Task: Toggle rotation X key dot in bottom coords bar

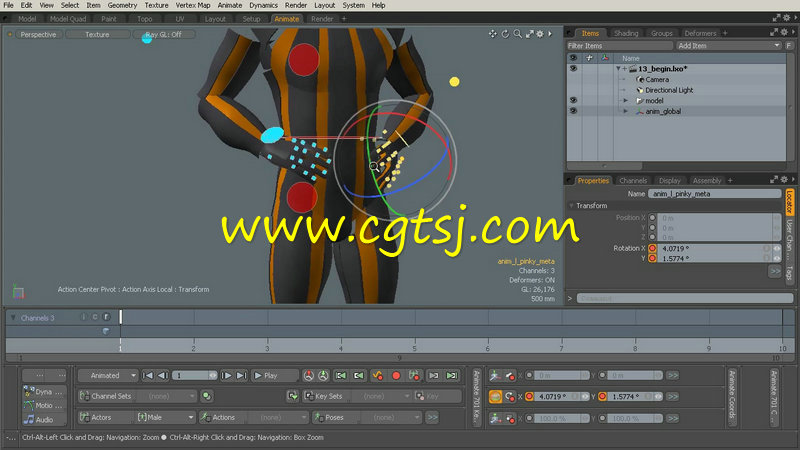Action: [x=529, y=396]
